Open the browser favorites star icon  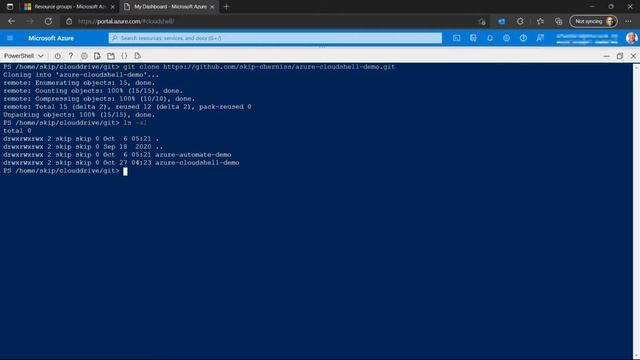(x=540, y=21)
